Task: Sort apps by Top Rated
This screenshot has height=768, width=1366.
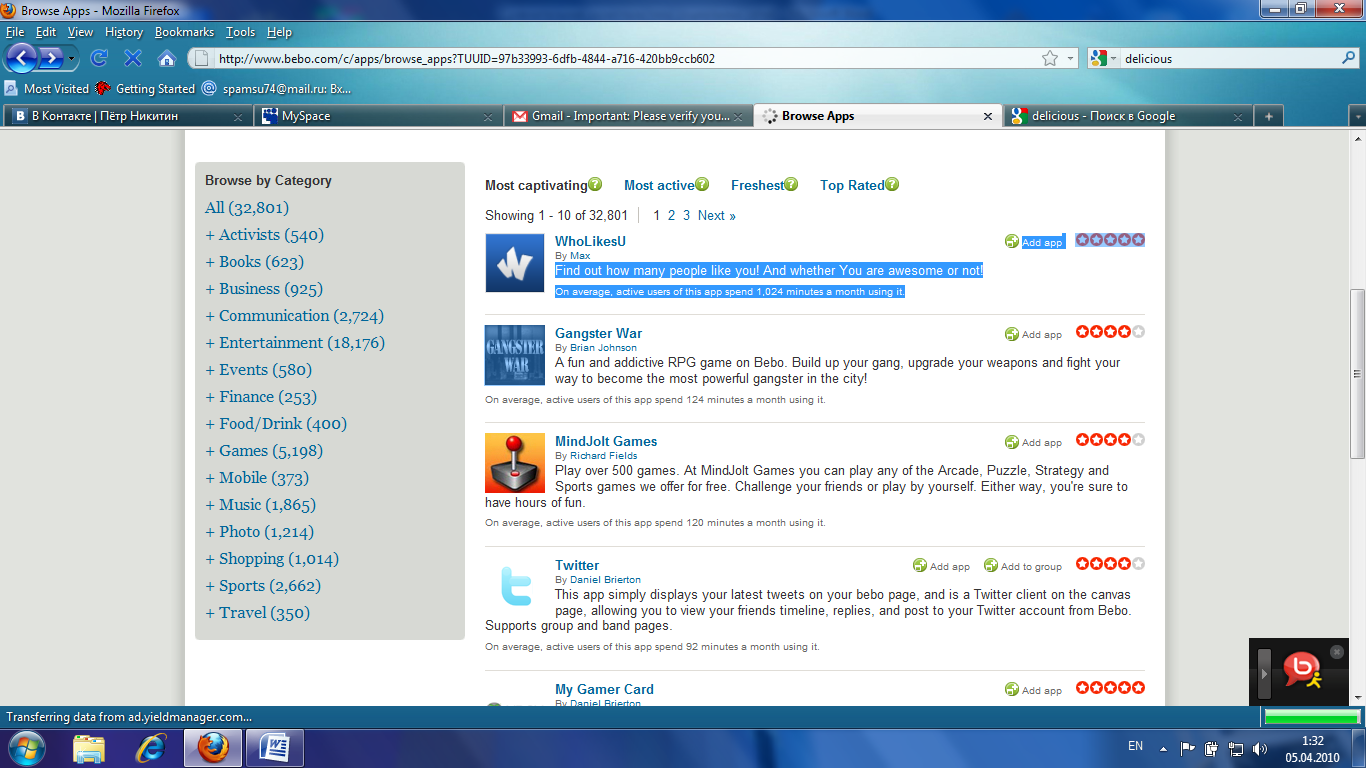Action: [x=852, y=185]
